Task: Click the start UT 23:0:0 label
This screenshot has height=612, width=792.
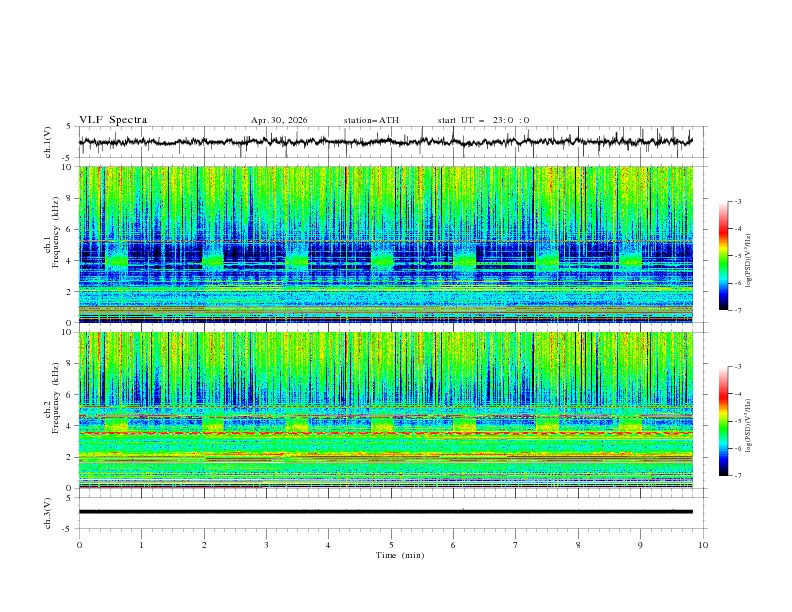Action: point(483,120)
